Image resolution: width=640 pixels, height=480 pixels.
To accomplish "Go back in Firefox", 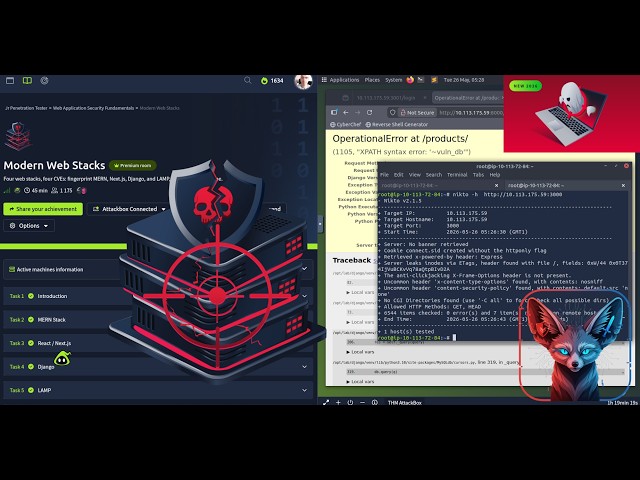I will click(346, 112).
